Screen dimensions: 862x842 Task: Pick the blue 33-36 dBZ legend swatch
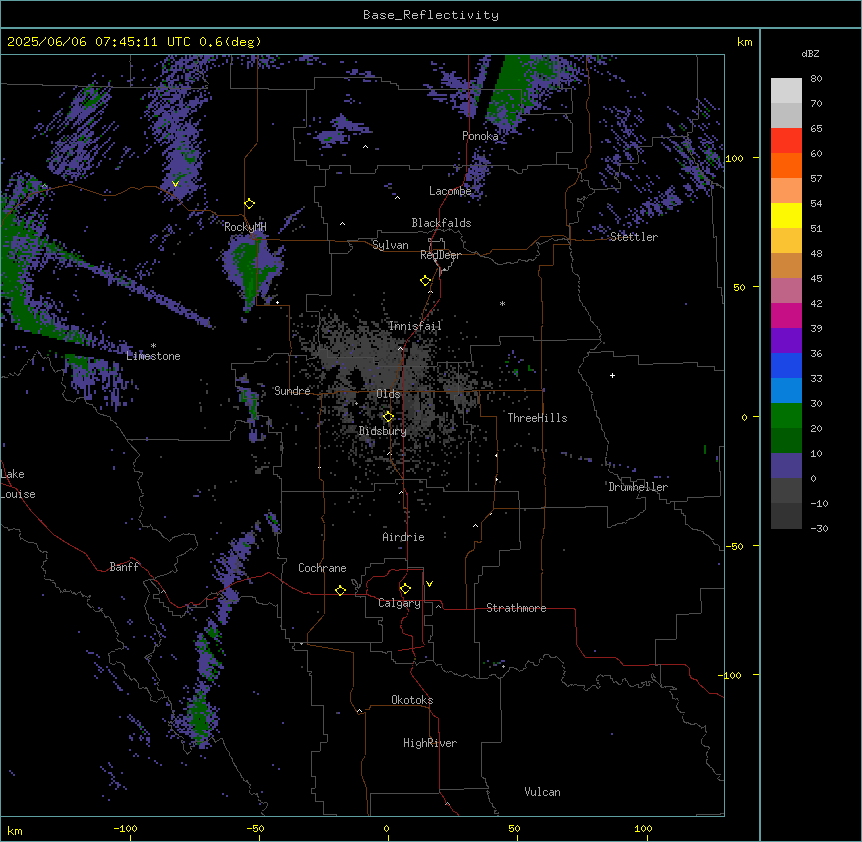[786, 365]
